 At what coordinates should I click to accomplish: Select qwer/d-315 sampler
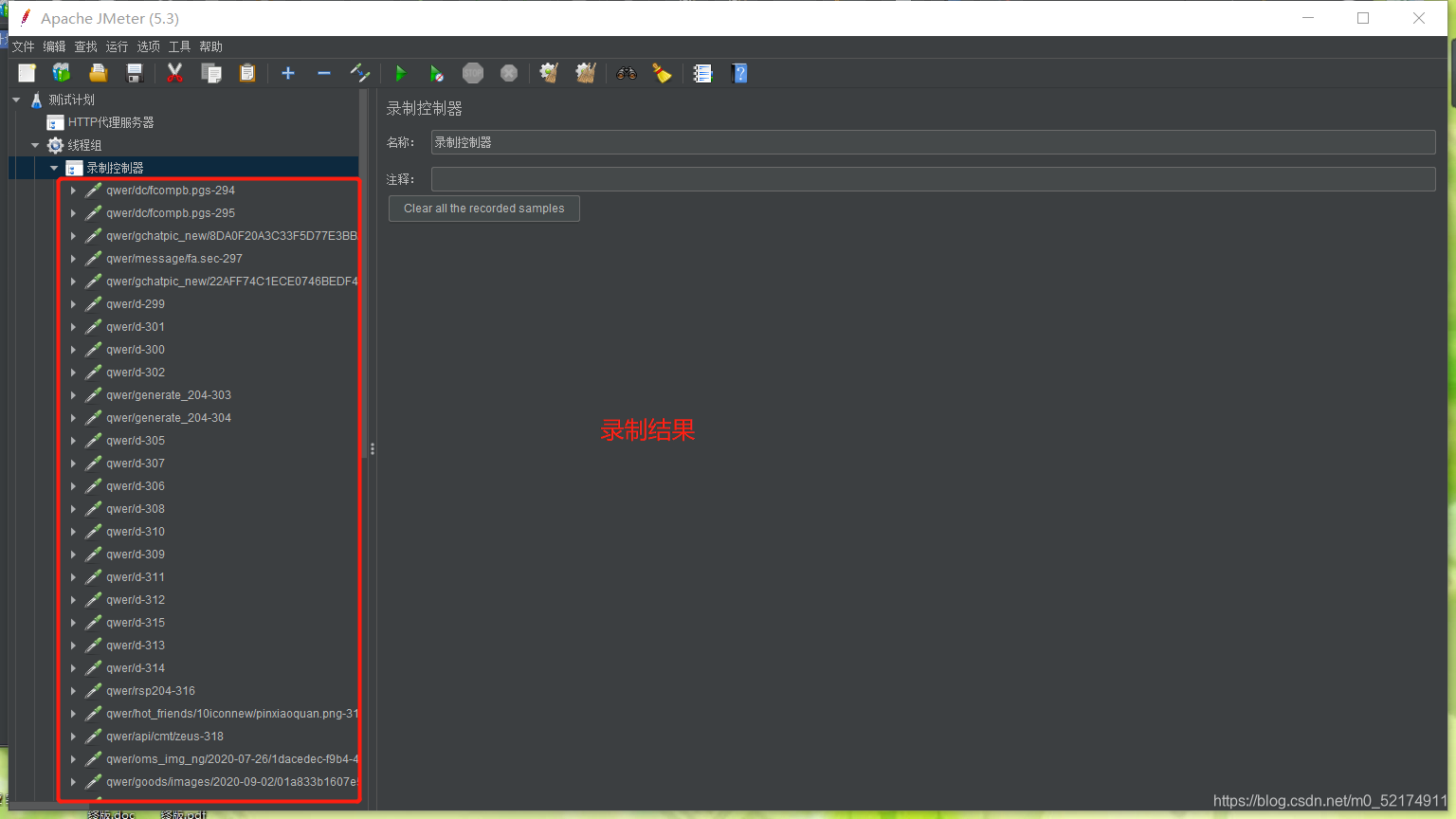(136, 623)
